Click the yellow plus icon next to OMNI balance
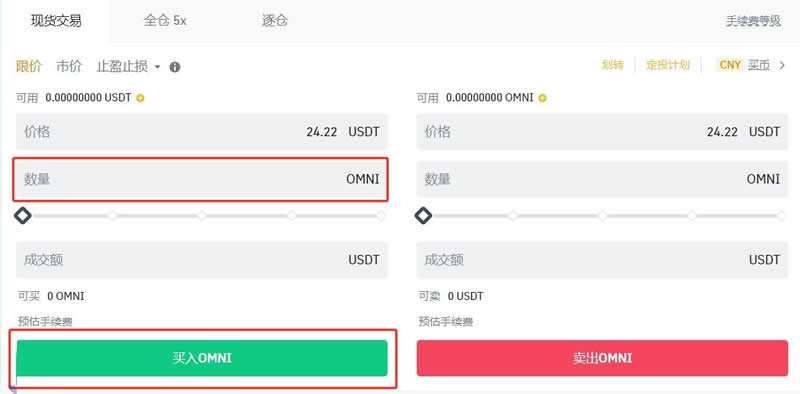The width and height of the screenshot is (800, 394). pos(542,98)
